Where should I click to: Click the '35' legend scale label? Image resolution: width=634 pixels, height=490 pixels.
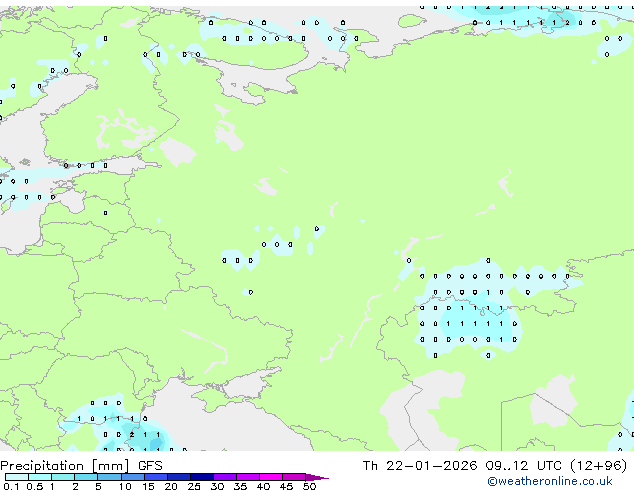[240, 486]
